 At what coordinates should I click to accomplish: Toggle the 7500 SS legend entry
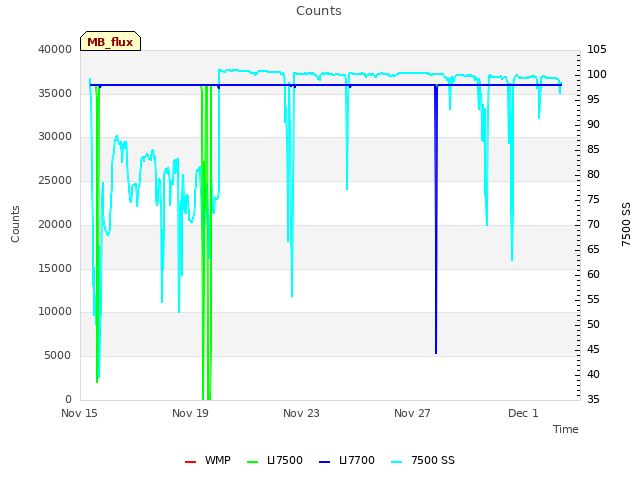pyautogui.click(x=423, y=460)
